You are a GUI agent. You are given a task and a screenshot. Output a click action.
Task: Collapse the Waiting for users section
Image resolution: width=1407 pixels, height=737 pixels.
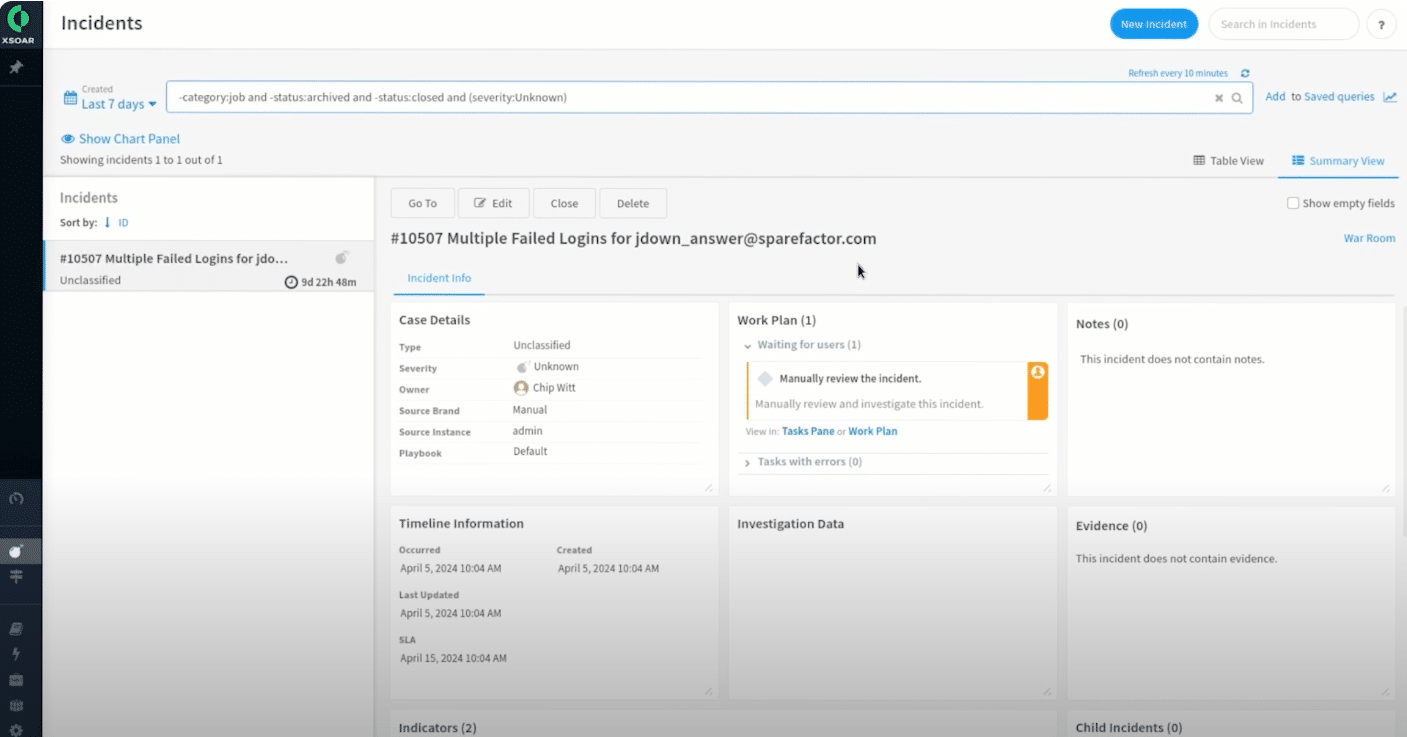(x=748, y=345)
